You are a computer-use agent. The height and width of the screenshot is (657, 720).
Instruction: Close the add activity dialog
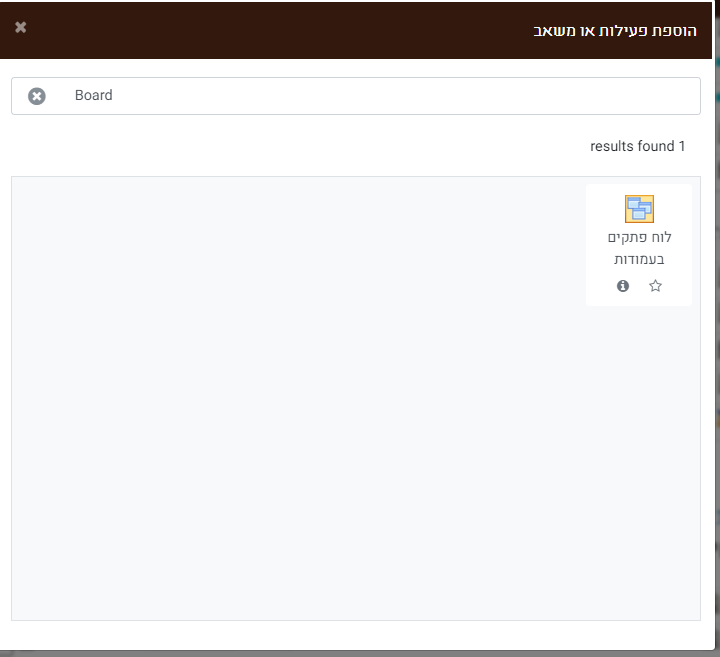[21, 27]
